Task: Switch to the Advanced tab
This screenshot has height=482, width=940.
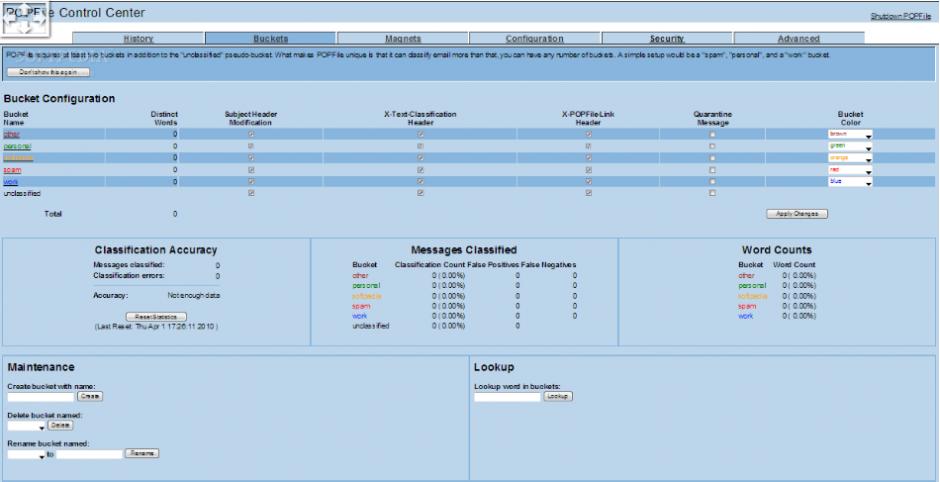Action: (799, 38)
